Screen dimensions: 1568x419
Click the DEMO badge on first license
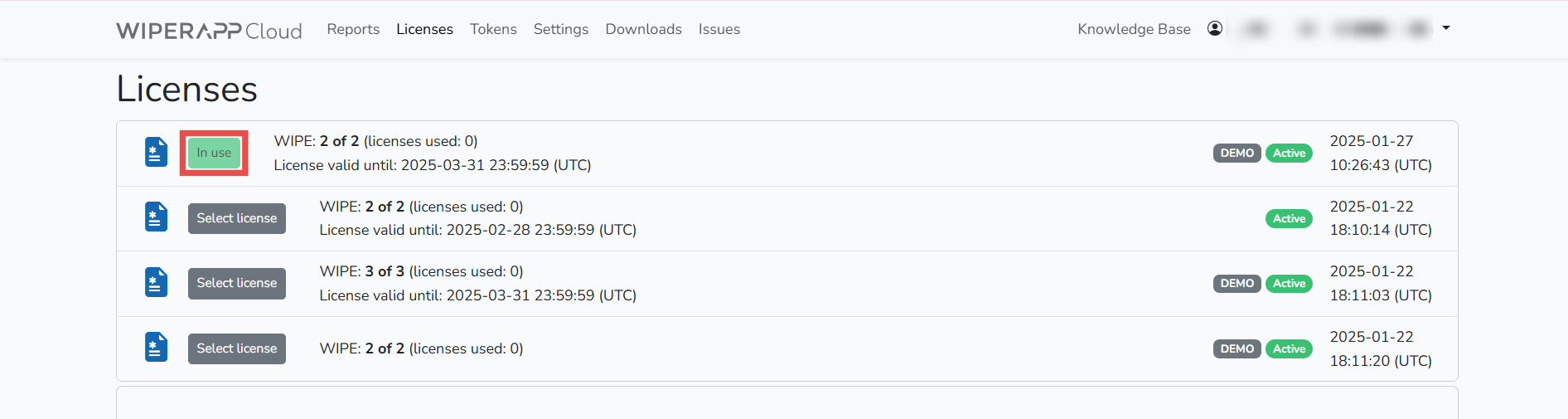click(1236, 153)
